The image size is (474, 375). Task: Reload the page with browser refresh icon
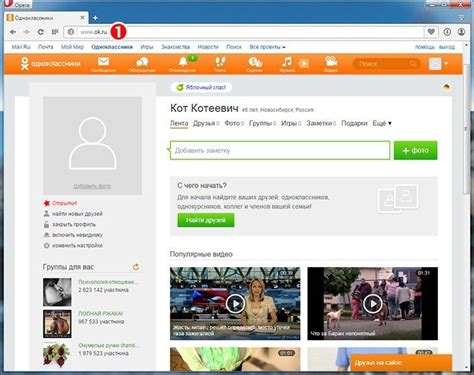click(41, 32)
